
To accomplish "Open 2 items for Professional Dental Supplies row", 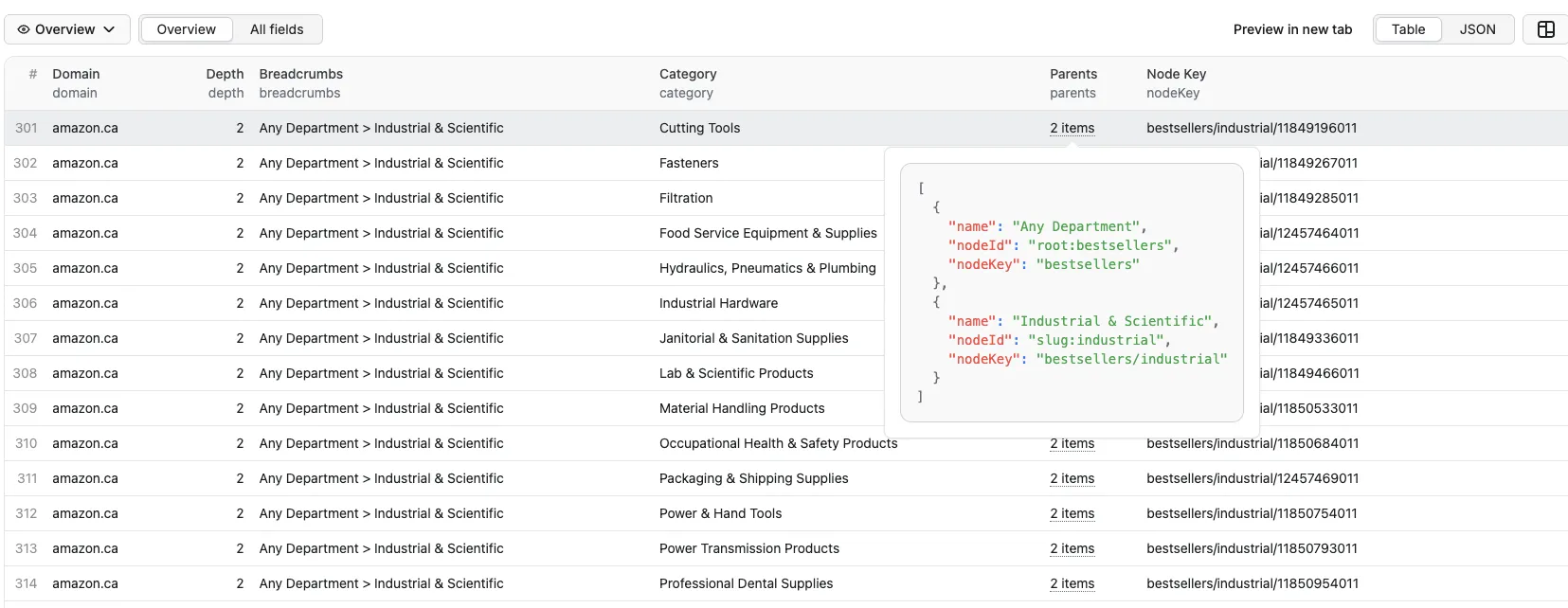I will pos(1072,583).
